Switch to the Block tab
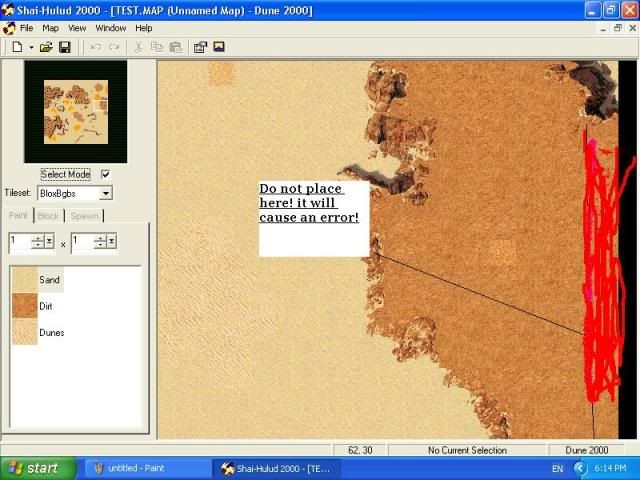The image size is (640, 480). [49, 216]
